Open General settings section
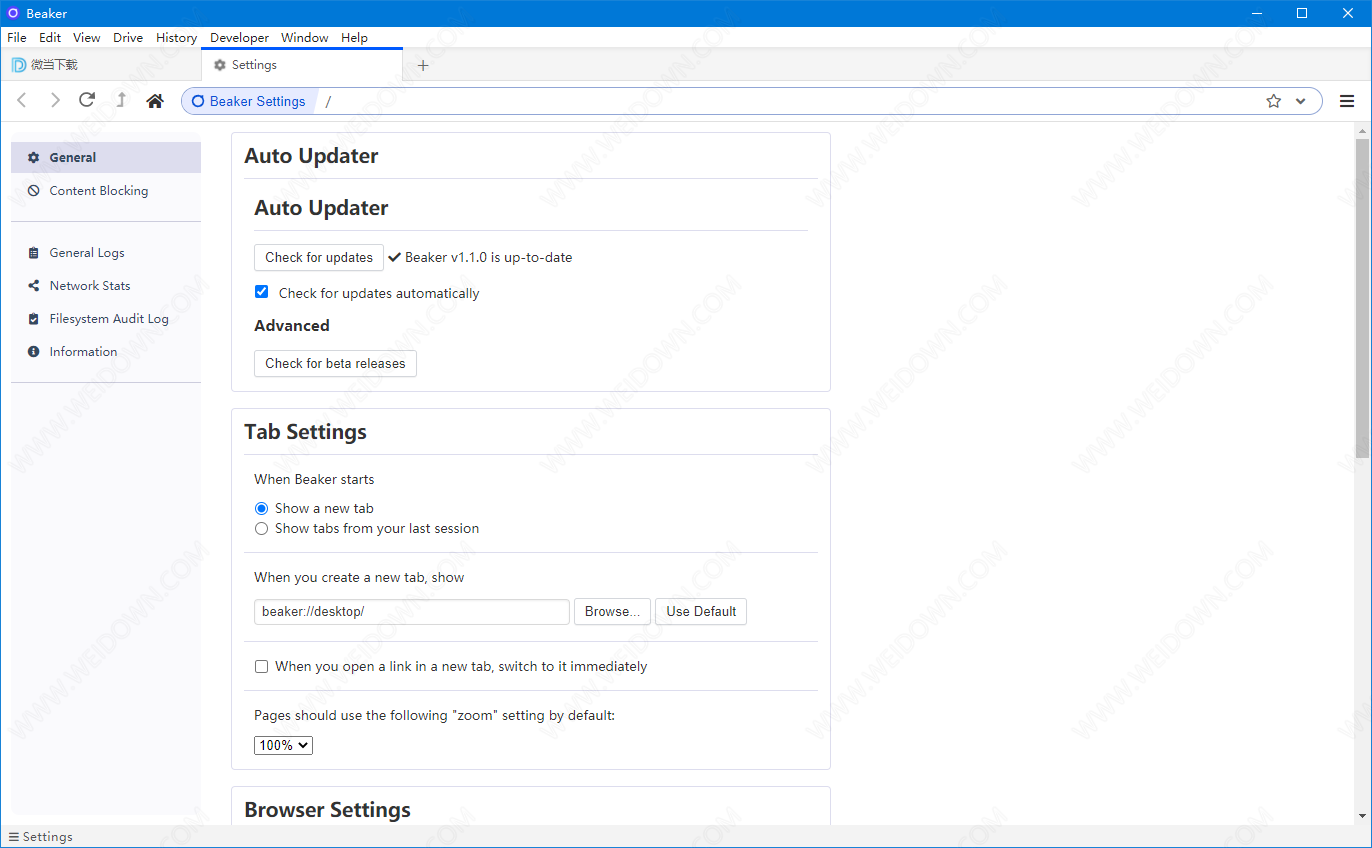Viewport: 1372px width, 848px height. point(106,157)
